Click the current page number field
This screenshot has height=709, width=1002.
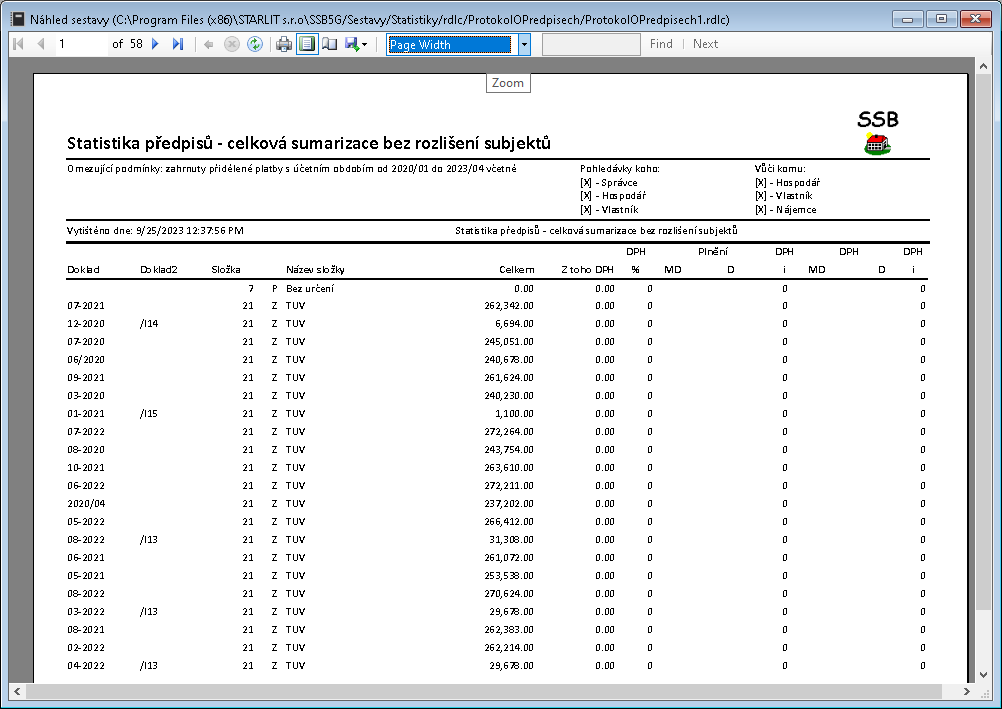[80, 44]
